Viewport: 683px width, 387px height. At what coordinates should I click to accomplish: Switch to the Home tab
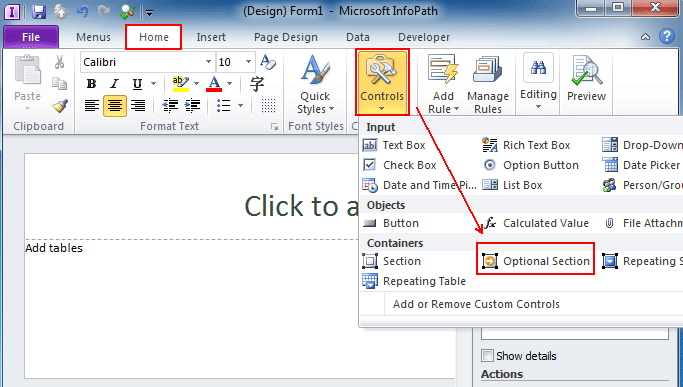coord(154,37)
